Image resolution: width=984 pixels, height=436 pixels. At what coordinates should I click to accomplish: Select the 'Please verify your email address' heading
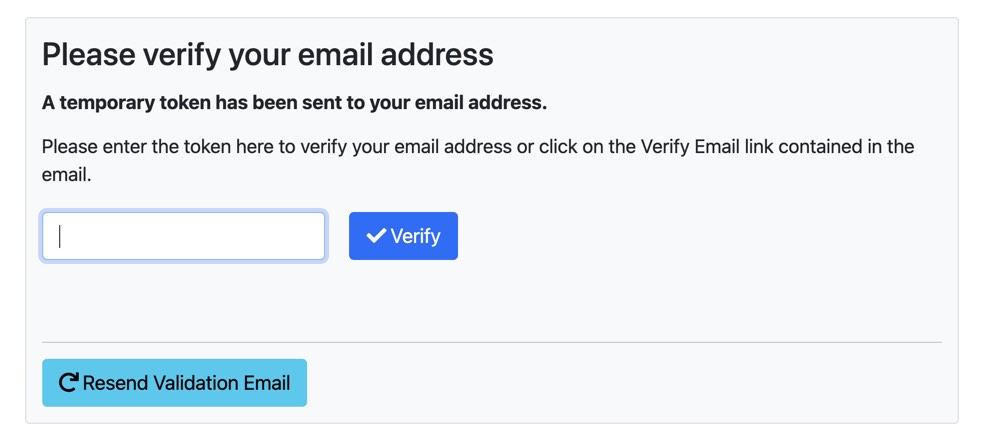(267, 55)
